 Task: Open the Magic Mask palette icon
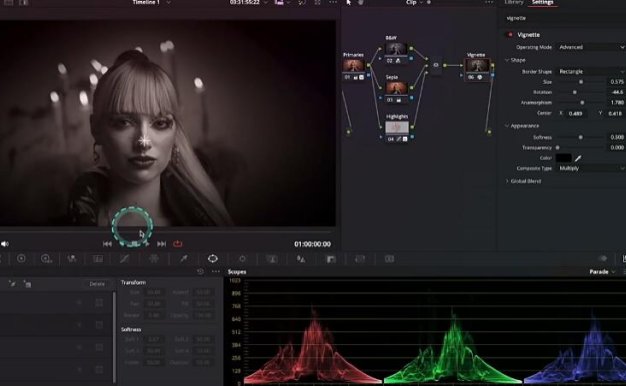click(x=272, y=259)
